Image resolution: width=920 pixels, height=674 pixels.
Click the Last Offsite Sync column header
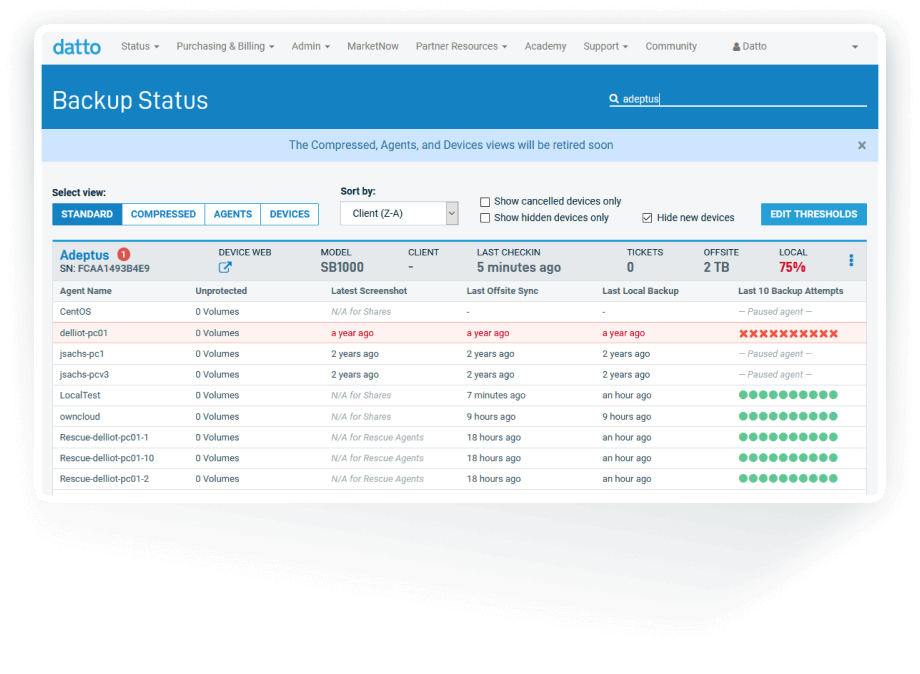click(x=502, y=291)
